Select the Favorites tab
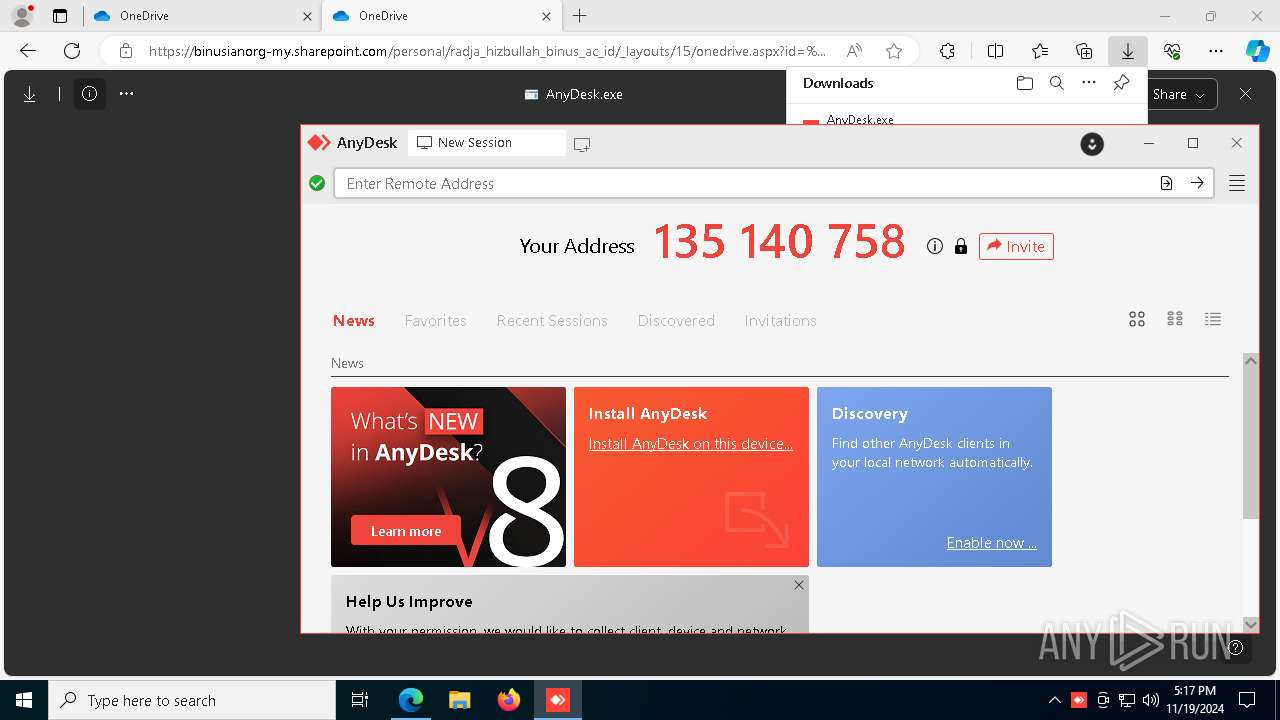 [x=435, y=321]
